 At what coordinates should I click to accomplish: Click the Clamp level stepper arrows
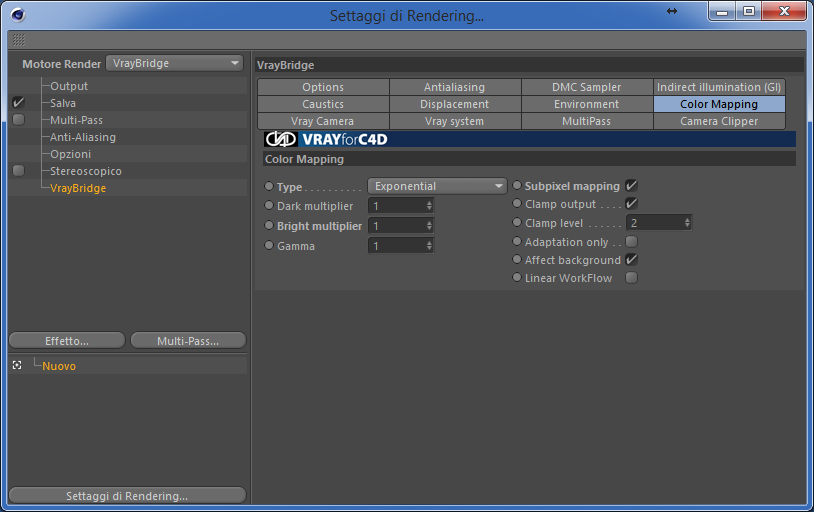pyautogui.click(x=687, y=223)
